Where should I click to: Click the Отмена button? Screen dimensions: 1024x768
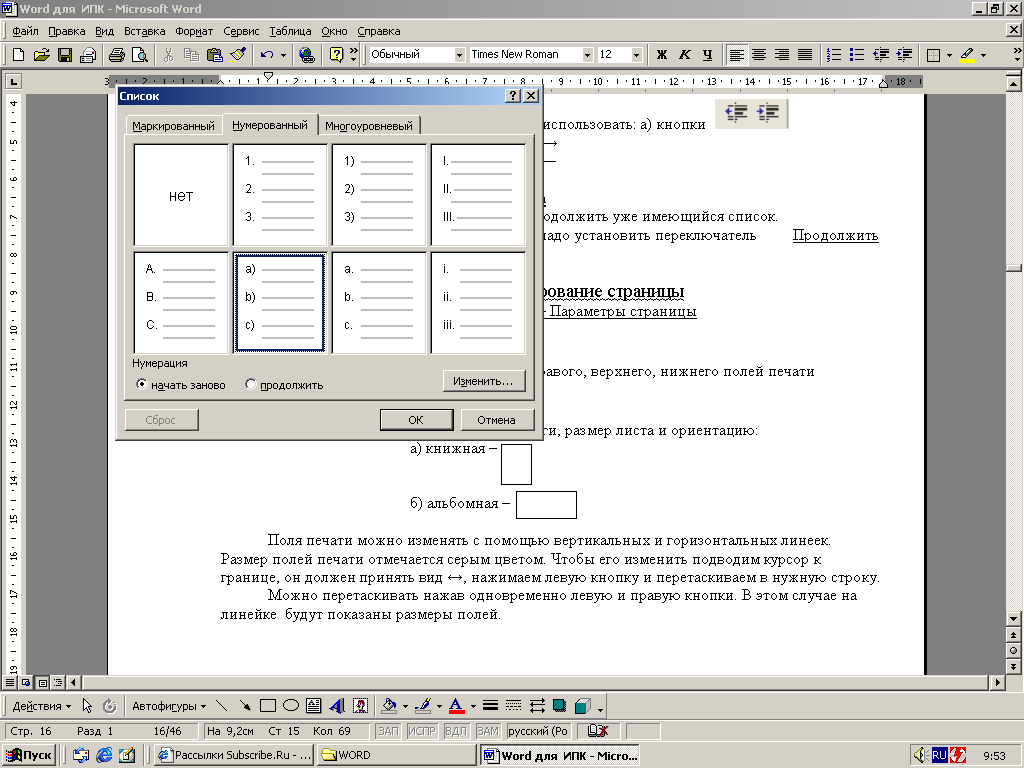click(x=496, y=420)
